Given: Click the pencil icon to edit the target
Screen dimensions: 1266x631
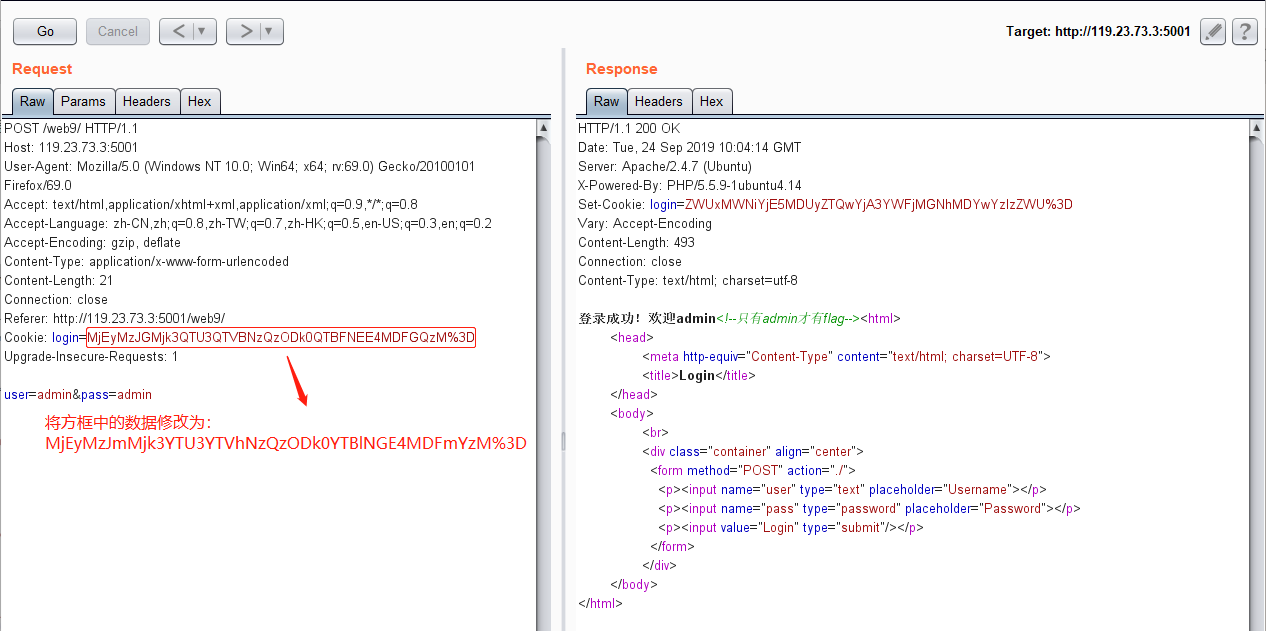Looking at the screenshot, I should click(x=1212, y=31).
